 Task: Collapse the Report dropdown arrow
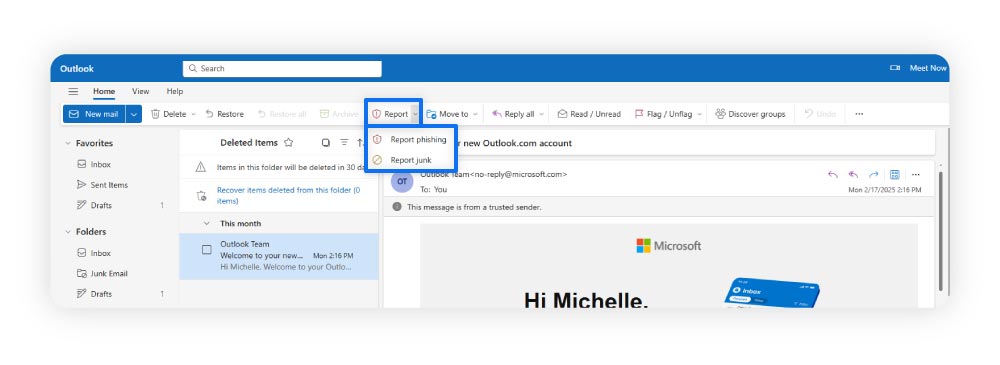coord(415,114)
